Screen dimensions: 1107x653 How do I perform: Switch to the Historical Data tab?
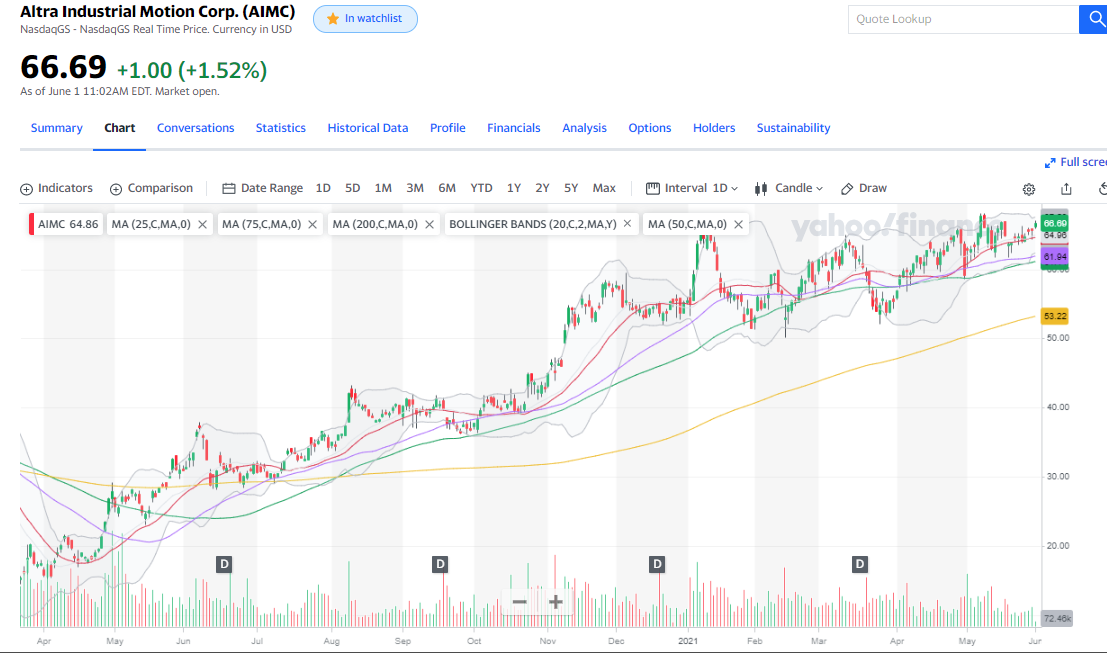click(x=367, y=128)
